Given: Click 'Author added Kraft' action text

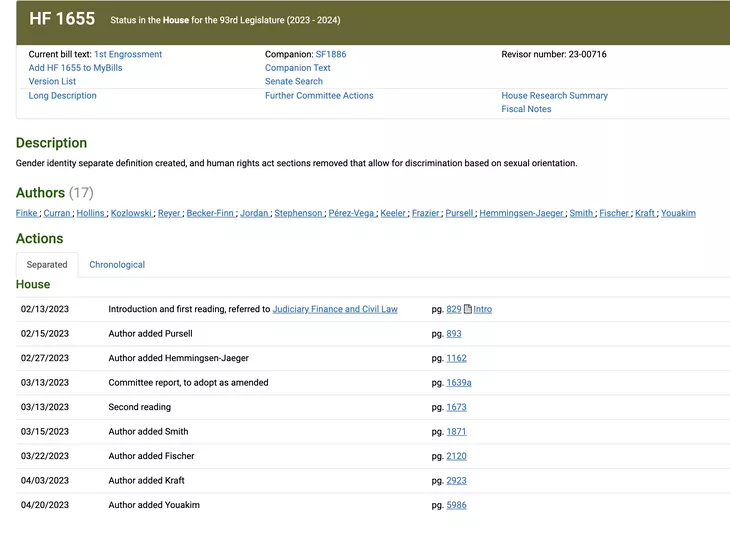Looking at the screenshot, I should click(146, 480).
